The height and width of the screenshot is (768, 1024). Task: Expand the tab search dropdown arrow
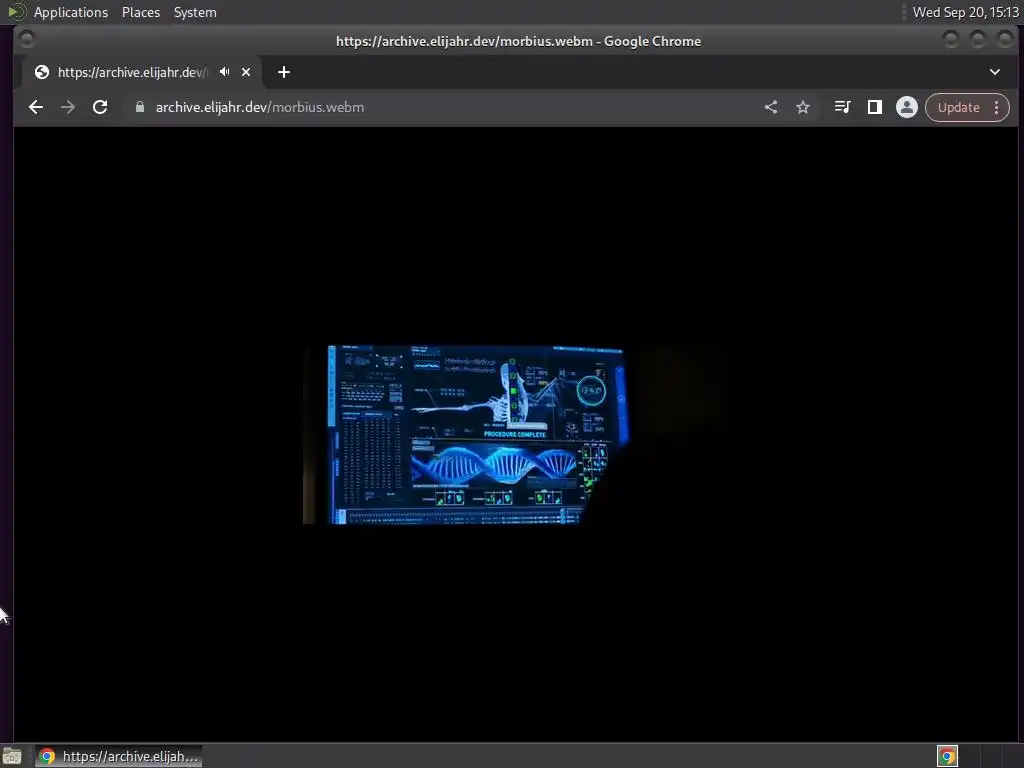coord(995,72)
